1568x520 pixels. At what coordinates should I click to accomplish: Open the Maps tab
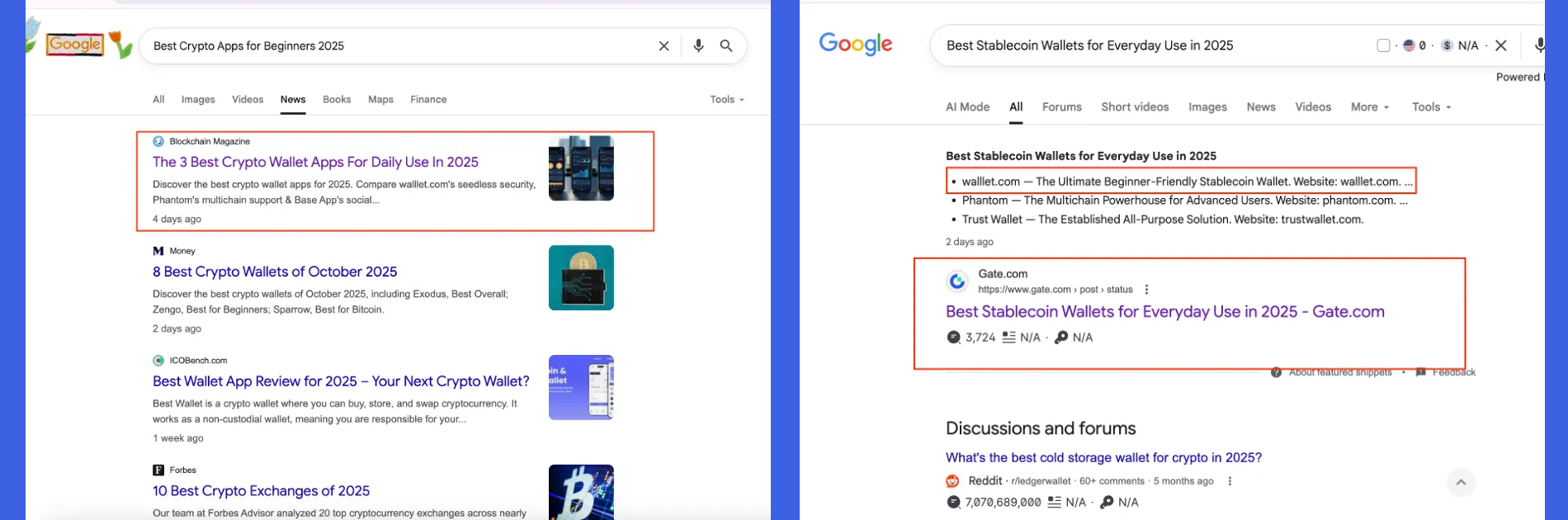[x=380, y=99]
